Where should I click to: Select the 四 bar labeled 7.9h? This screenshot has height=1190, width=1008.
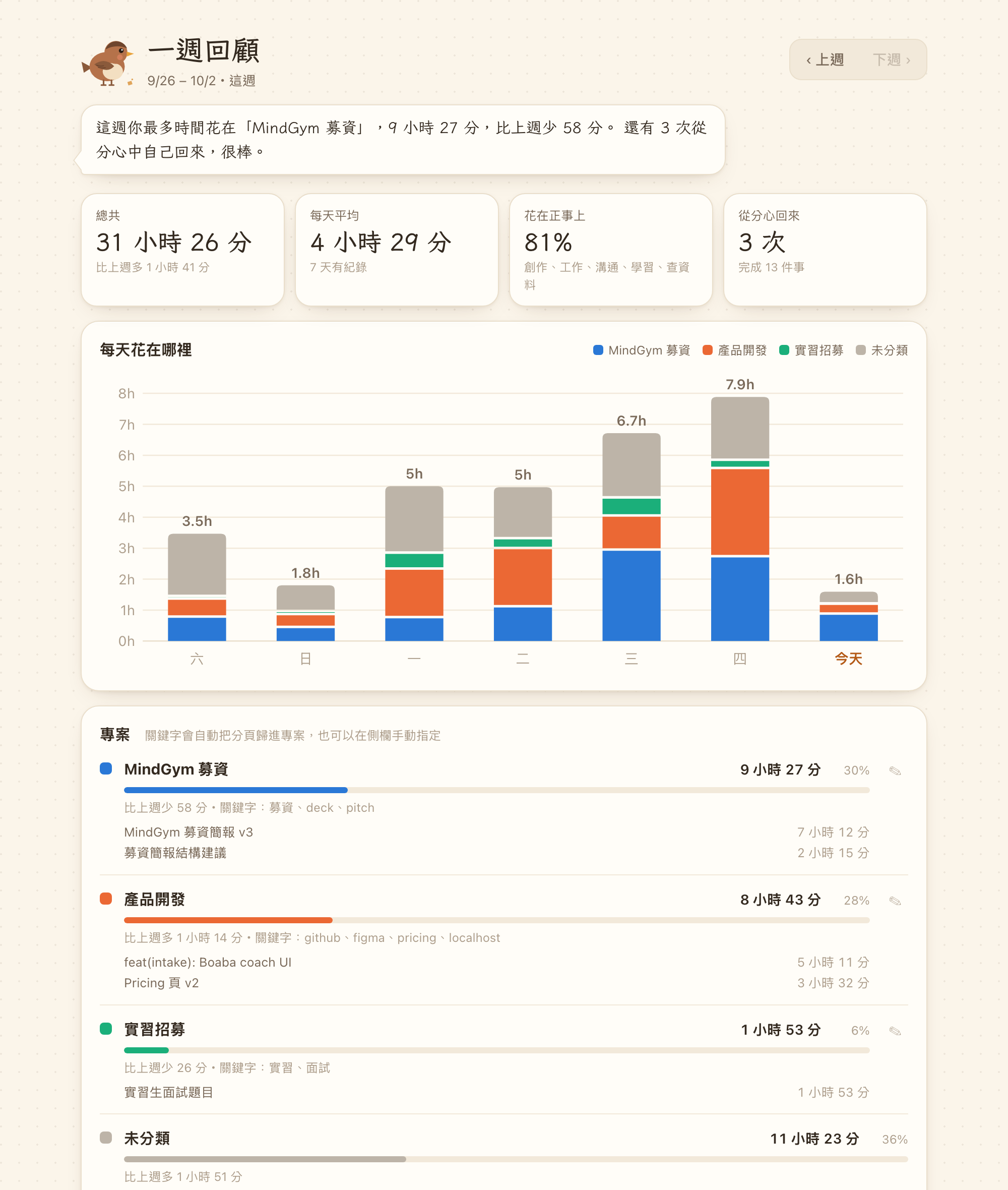(x=740, y=519)
